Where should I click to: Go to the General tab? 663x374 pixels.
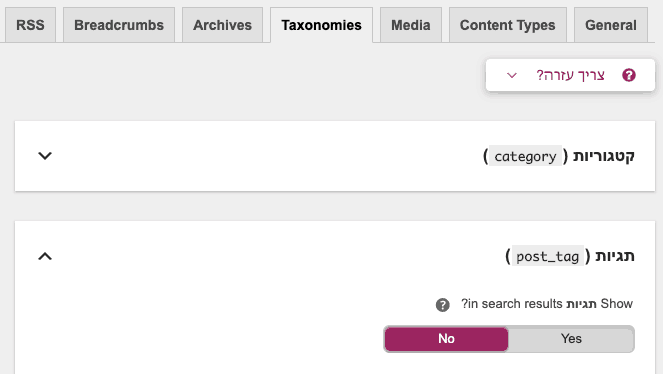(x=611, y=25)
